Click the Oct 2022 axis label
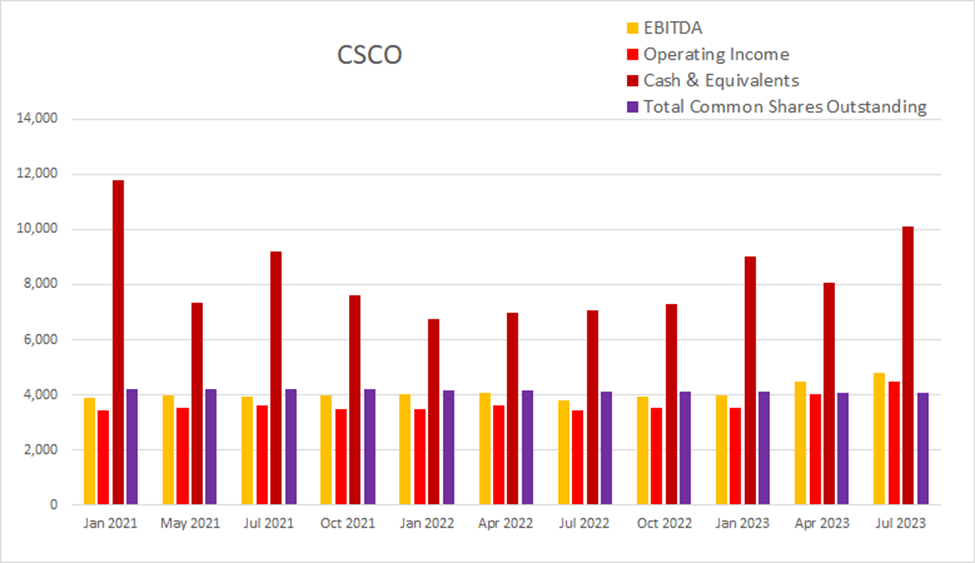The image size is (975, 563). (x=663, y=523)
